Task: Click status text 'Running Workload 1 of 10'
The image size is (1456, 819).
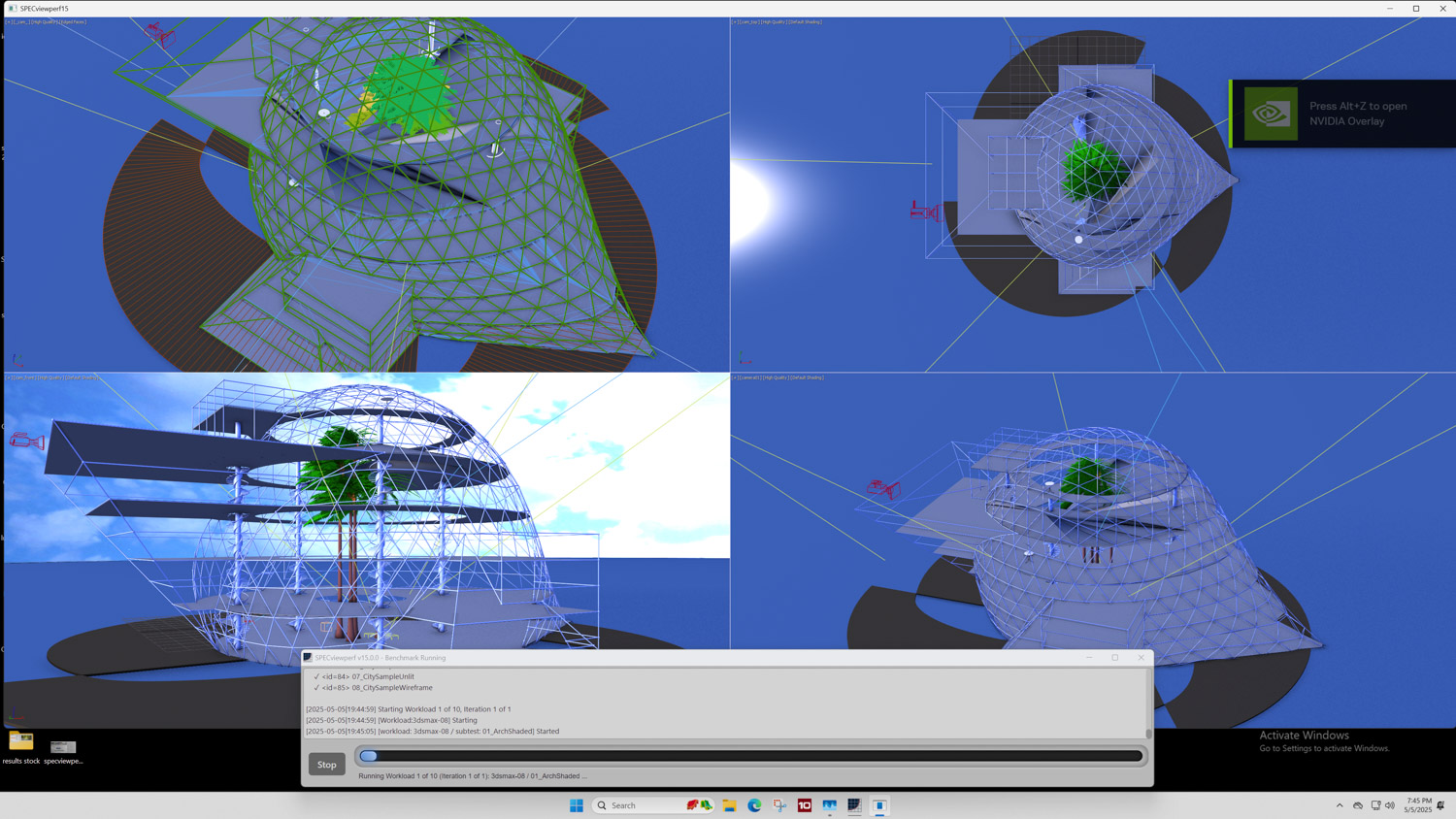Action: [x=473, y=776]
